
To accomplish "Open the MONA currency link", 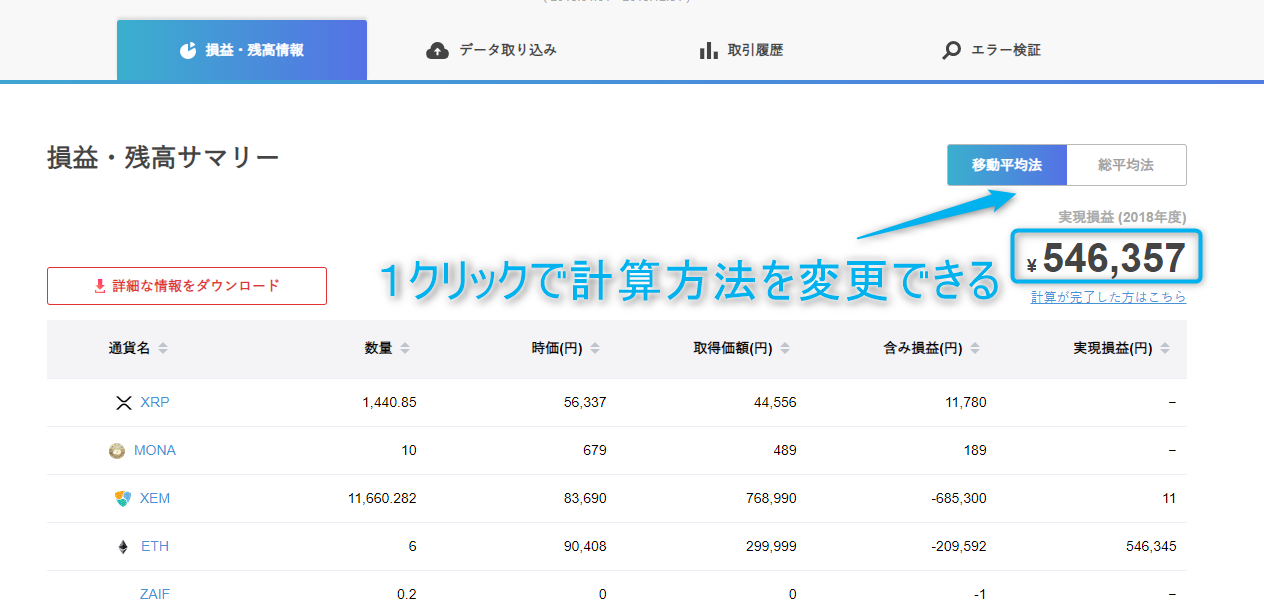I will [x=155, y=450].
